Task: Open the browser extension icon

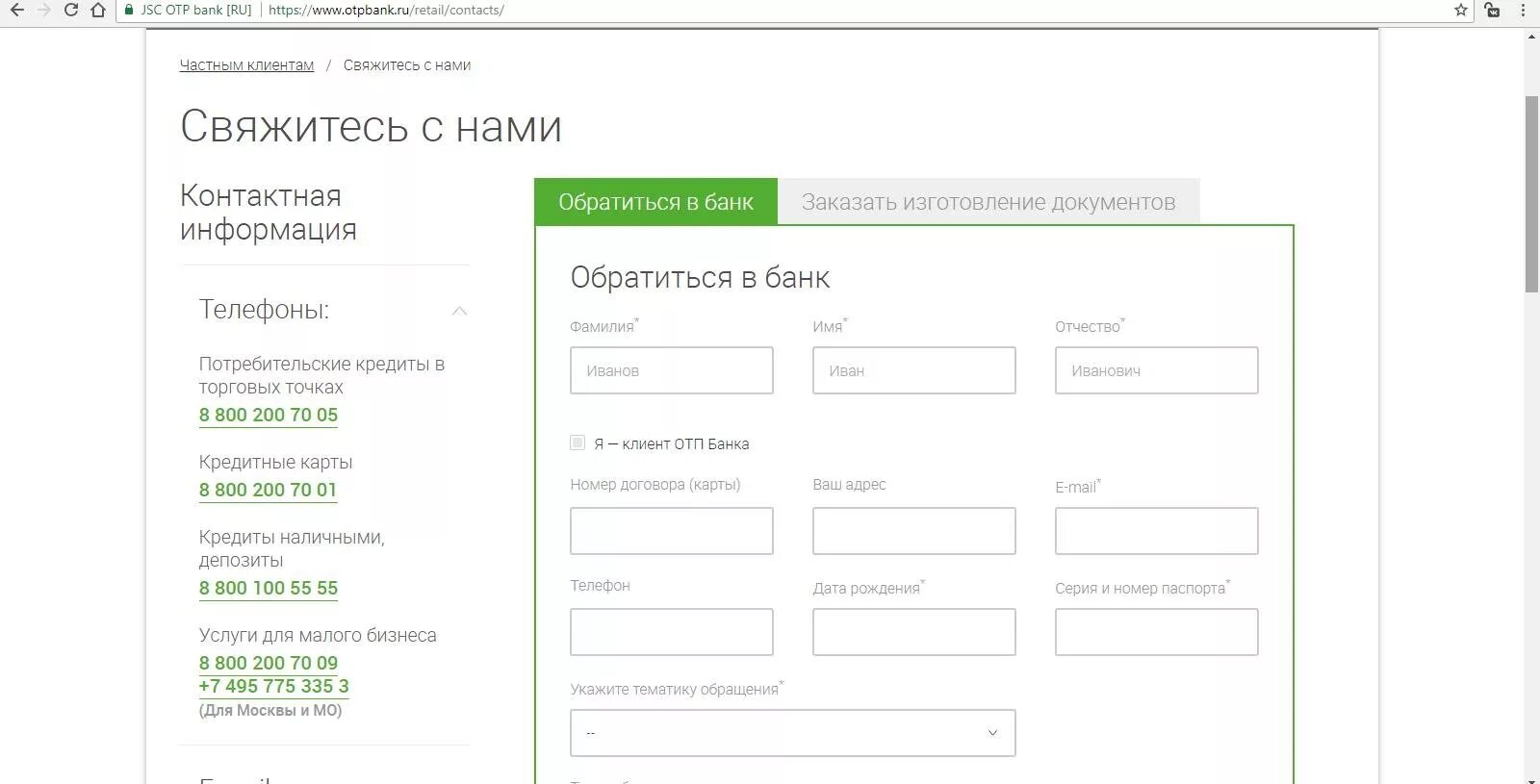Action: [1492, 10]
